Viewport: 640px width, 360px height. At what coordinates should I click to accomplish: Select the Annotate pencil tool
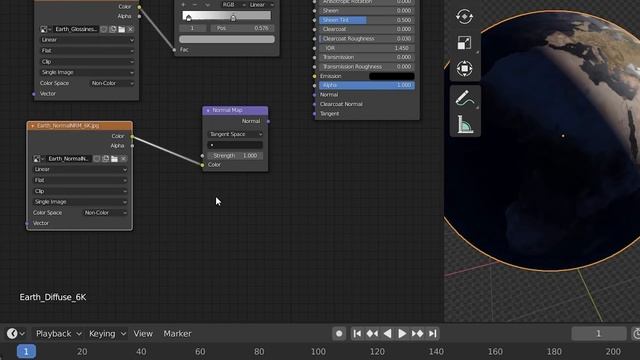coord(465,98)
